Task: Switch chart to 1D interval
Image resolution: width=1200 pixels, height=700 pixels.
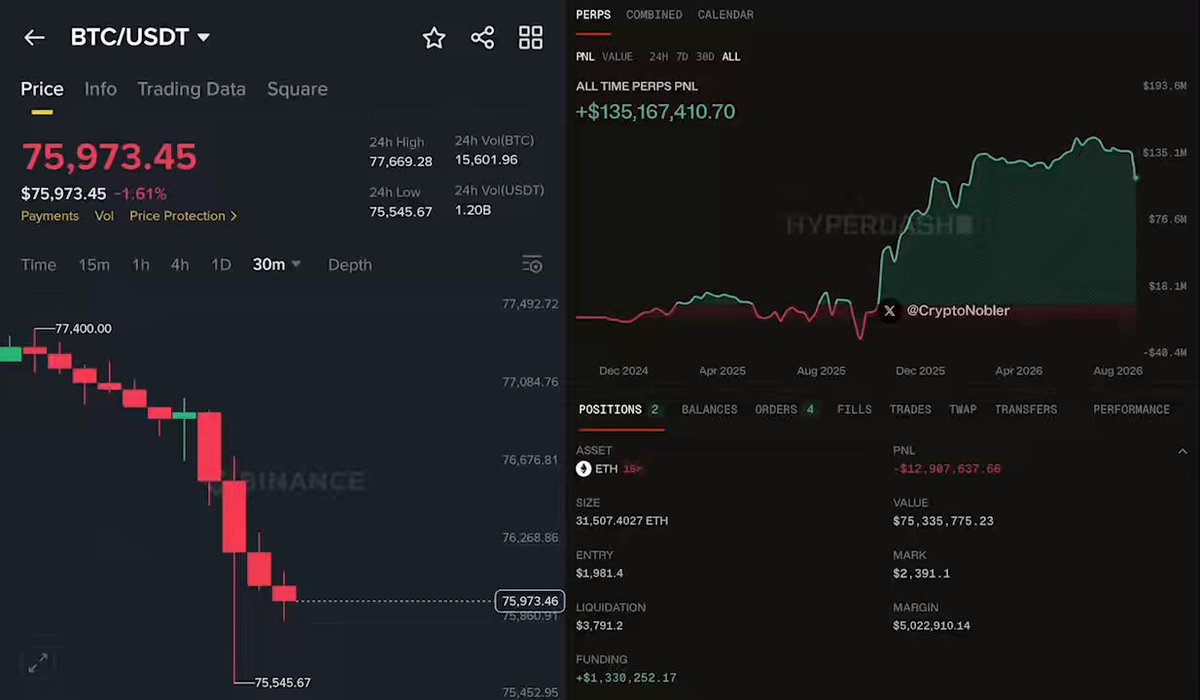Action: click(x=221, y=264)
